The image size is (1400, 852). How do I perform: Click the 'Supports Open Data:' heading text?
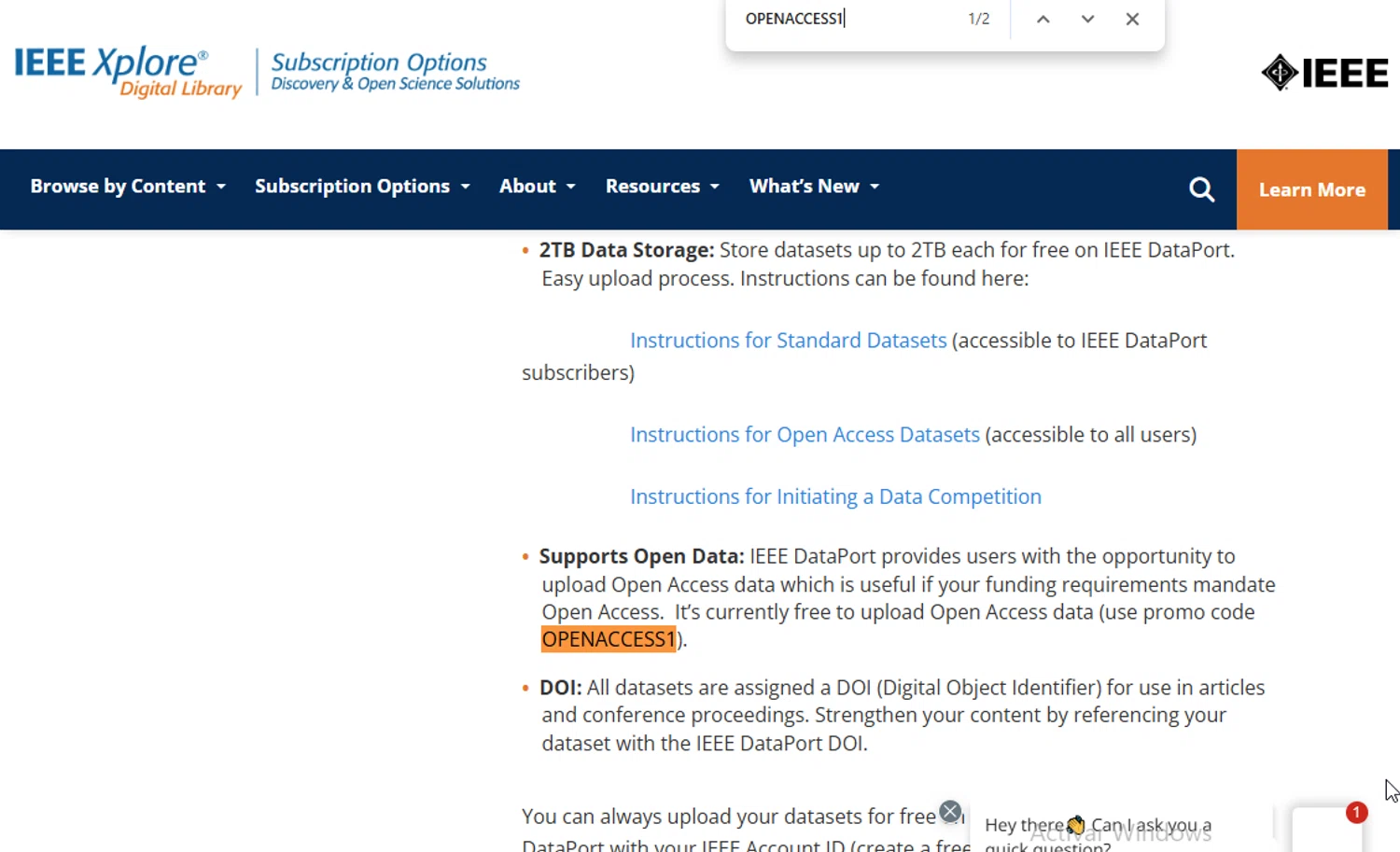[641, 556]
